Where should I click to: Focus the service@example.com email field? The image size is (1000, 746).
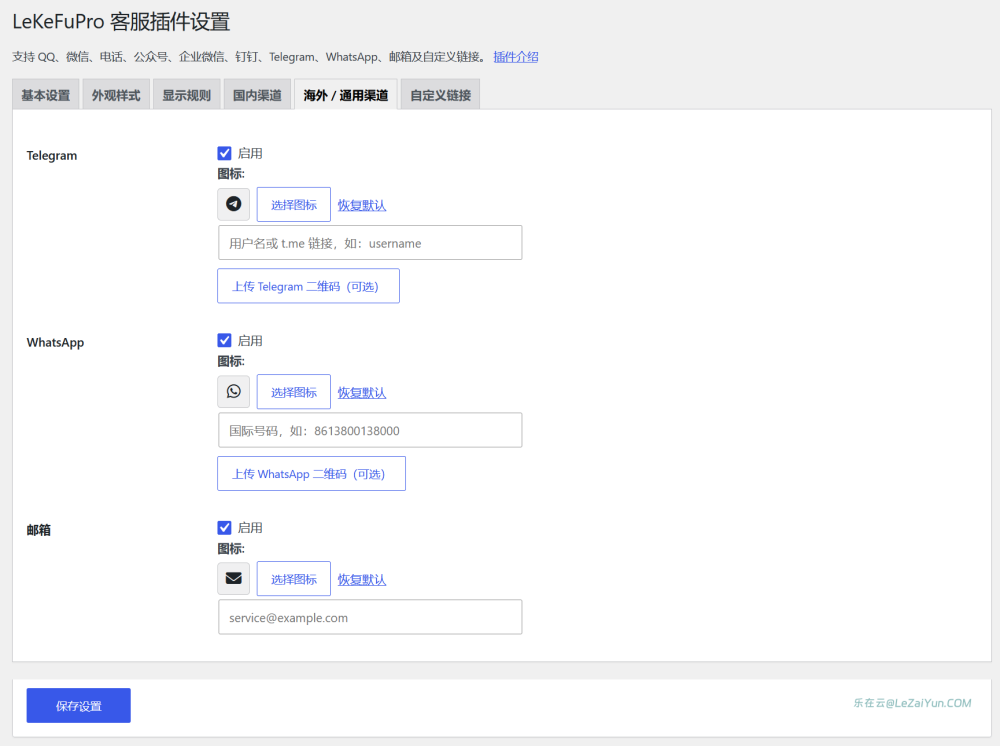point(370,617)
